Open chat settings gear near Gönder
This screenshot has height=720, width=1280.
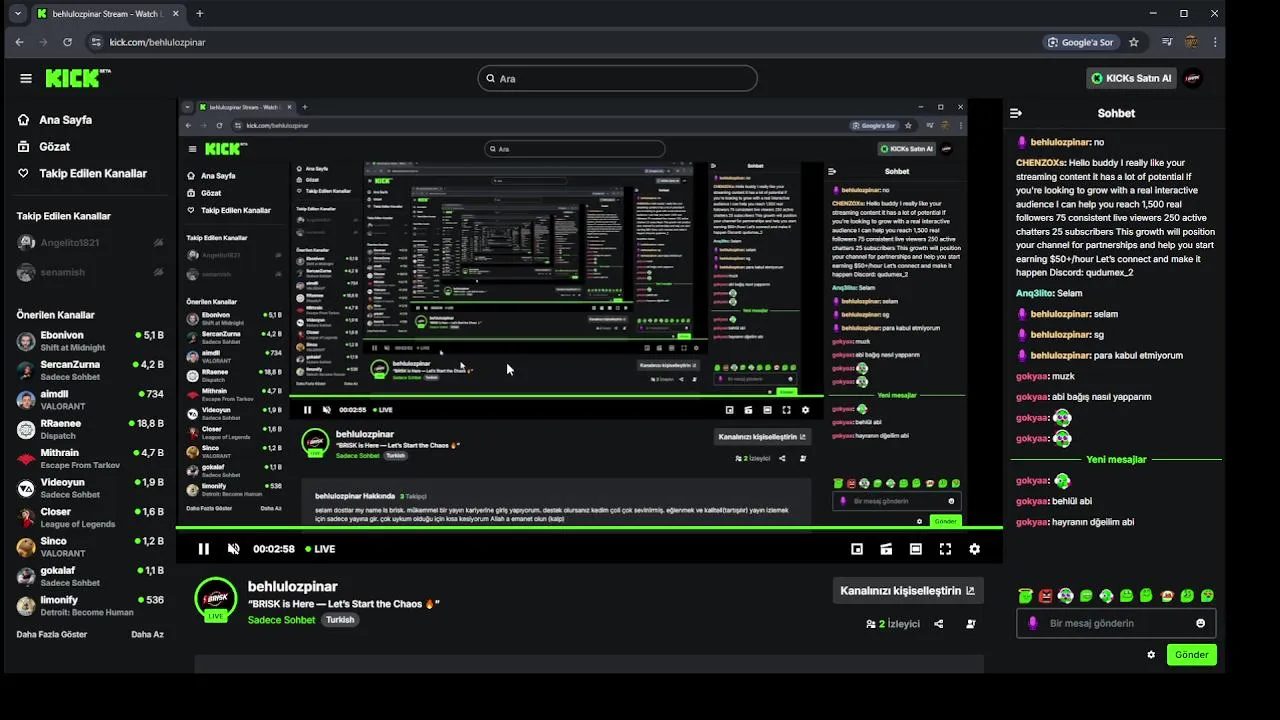pos(1151,655)
